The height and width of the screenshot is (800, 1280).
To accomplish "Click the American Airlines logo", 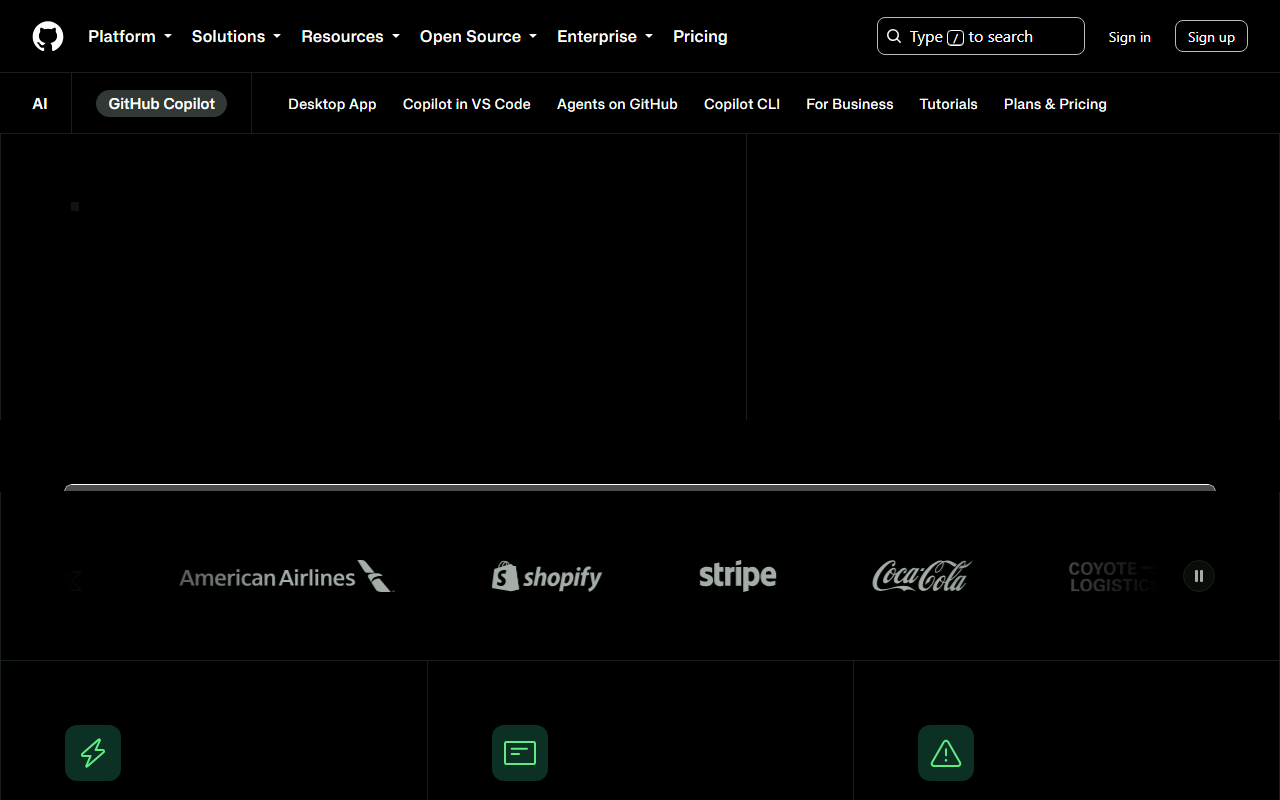I will coord(287,576).
